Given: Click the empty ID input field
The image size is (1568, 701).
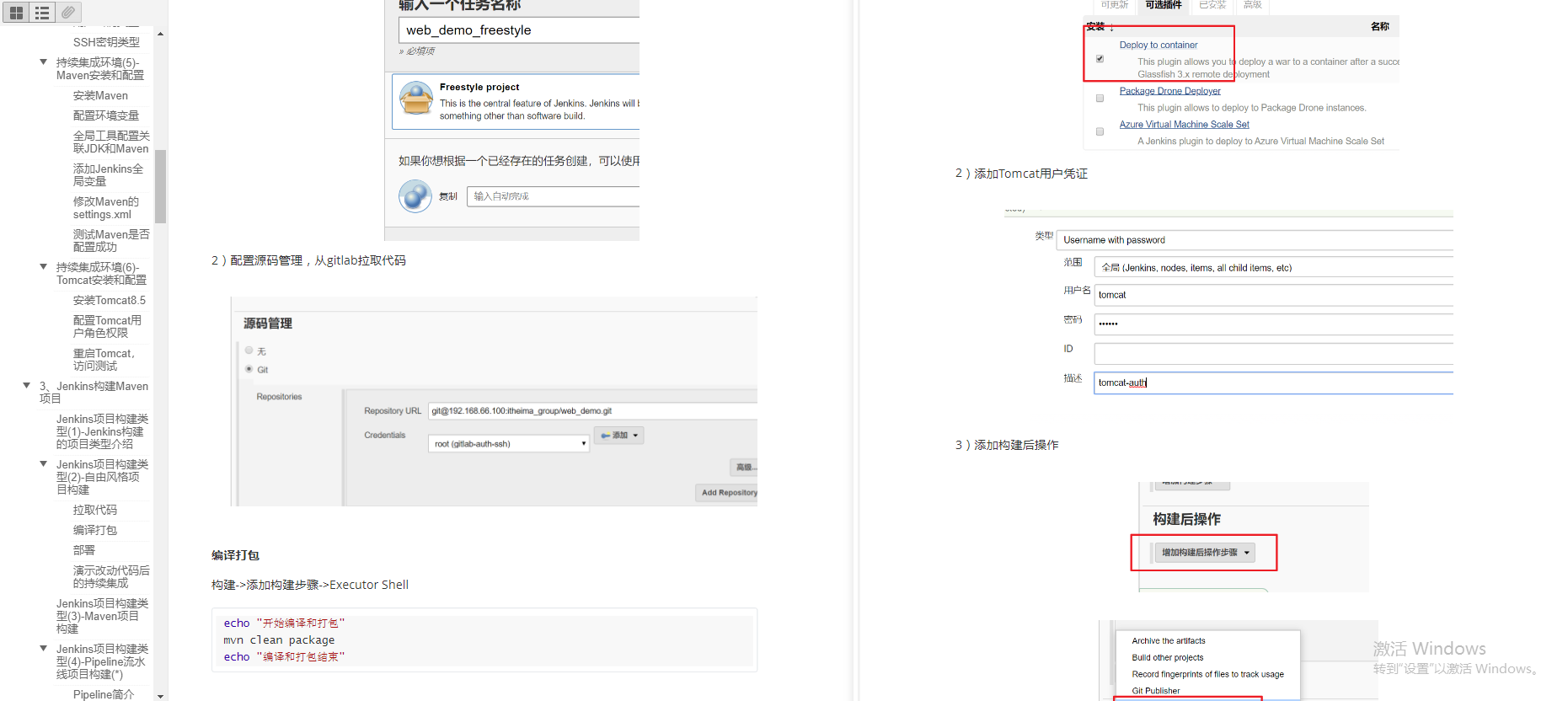Looking at the screenshot, I should pos(1274,353).
